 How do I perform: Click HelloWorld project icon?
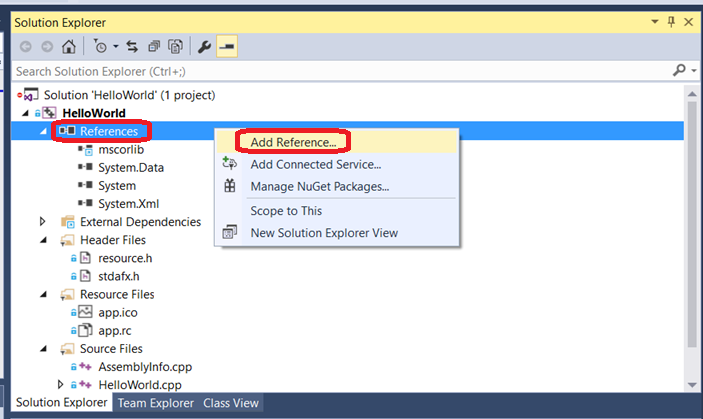click(x=49, y=113)
